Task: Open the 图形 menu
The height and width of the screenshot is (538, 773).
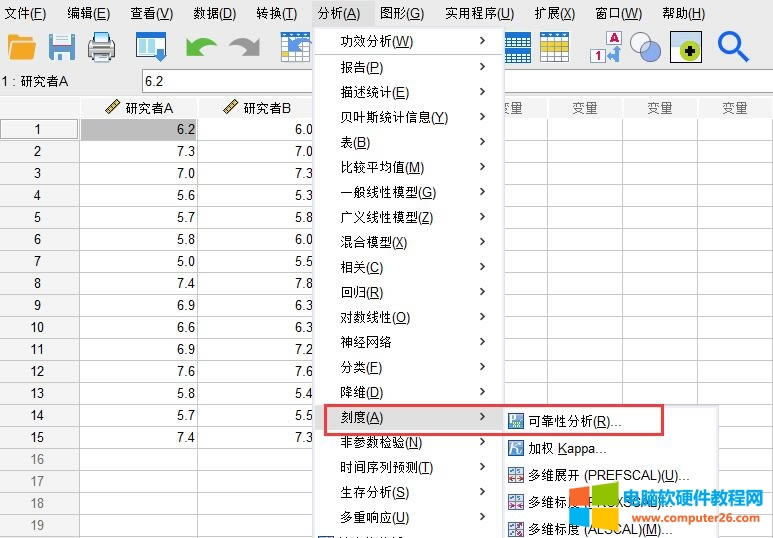Action: (x=402, y=13)
